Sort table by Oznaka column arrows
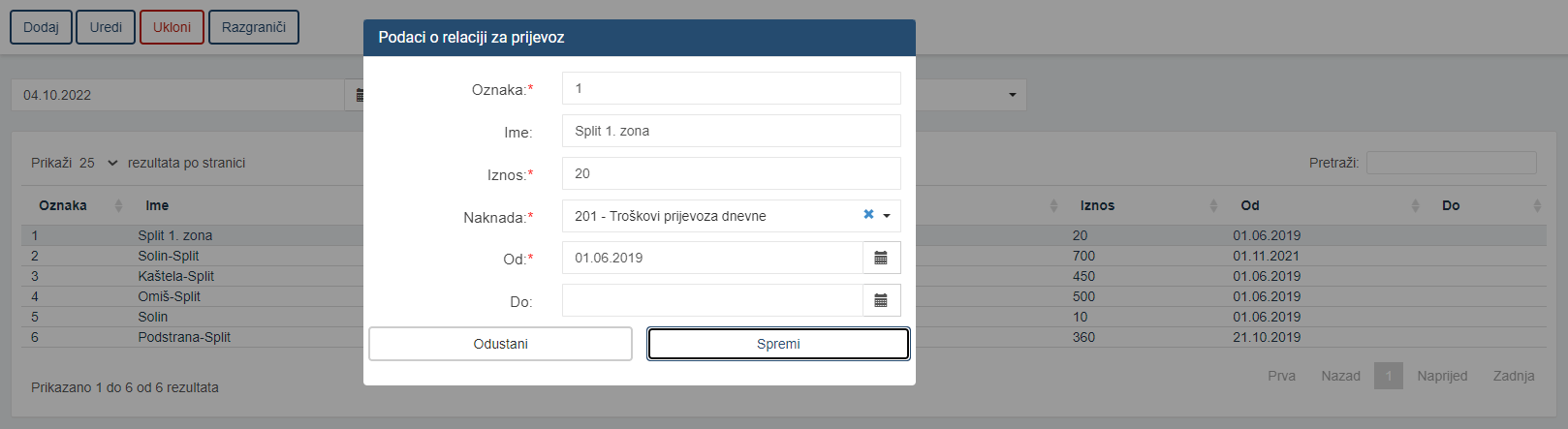Viewport: 1568px width, 429px height. 118,205
